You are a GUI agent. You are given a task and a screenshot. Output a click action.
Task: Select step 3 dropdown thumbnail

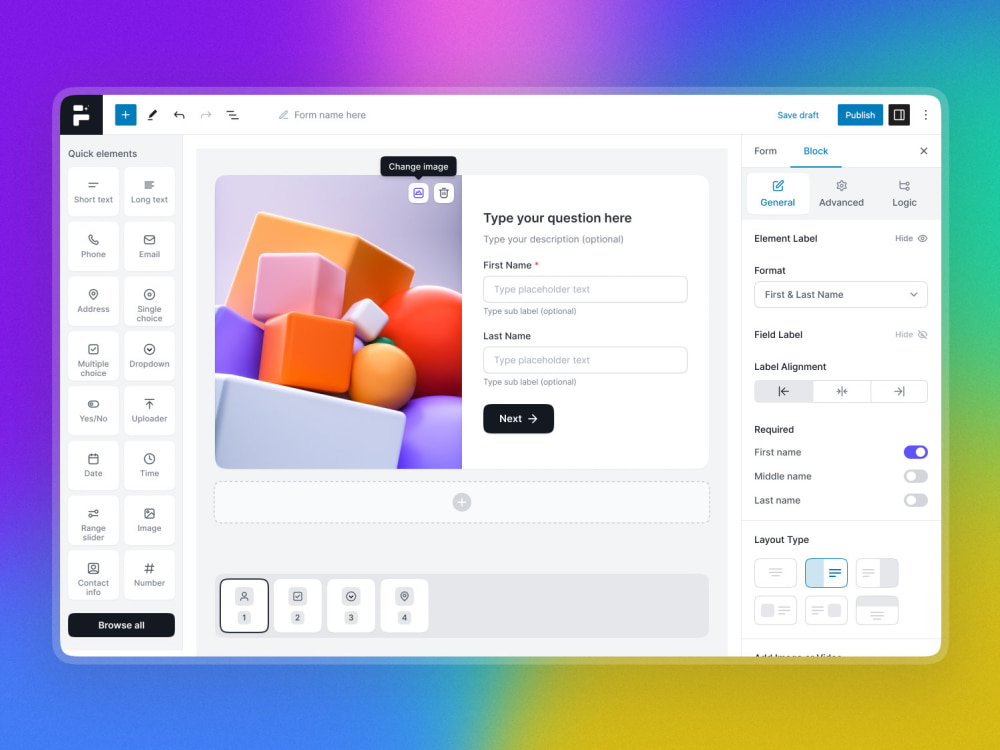pos(351,606)
